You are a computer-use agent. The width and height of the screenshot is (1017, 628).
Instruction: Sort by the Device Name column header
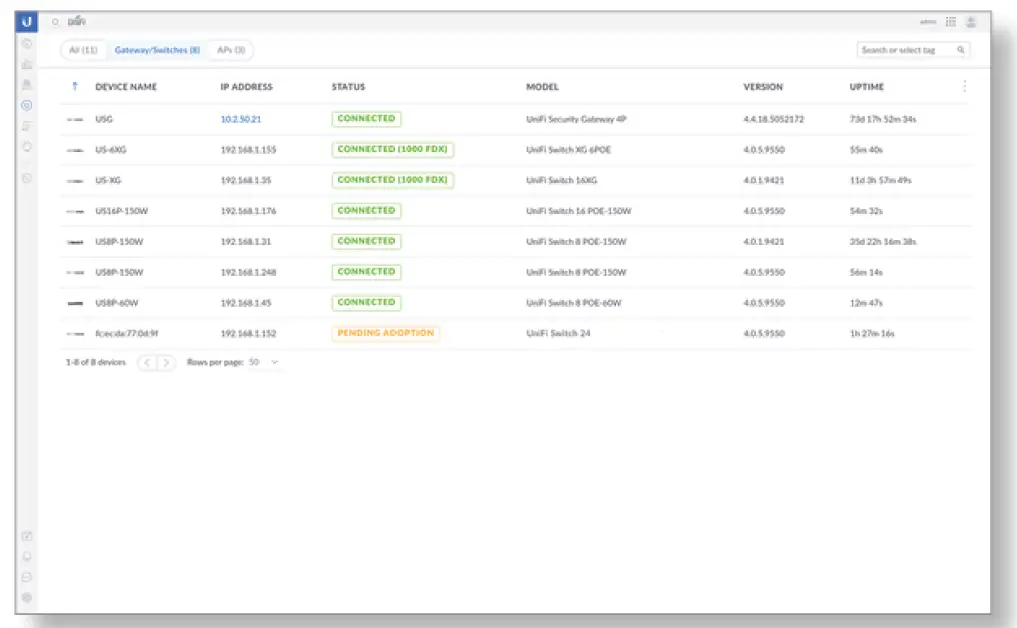[126, 87]
